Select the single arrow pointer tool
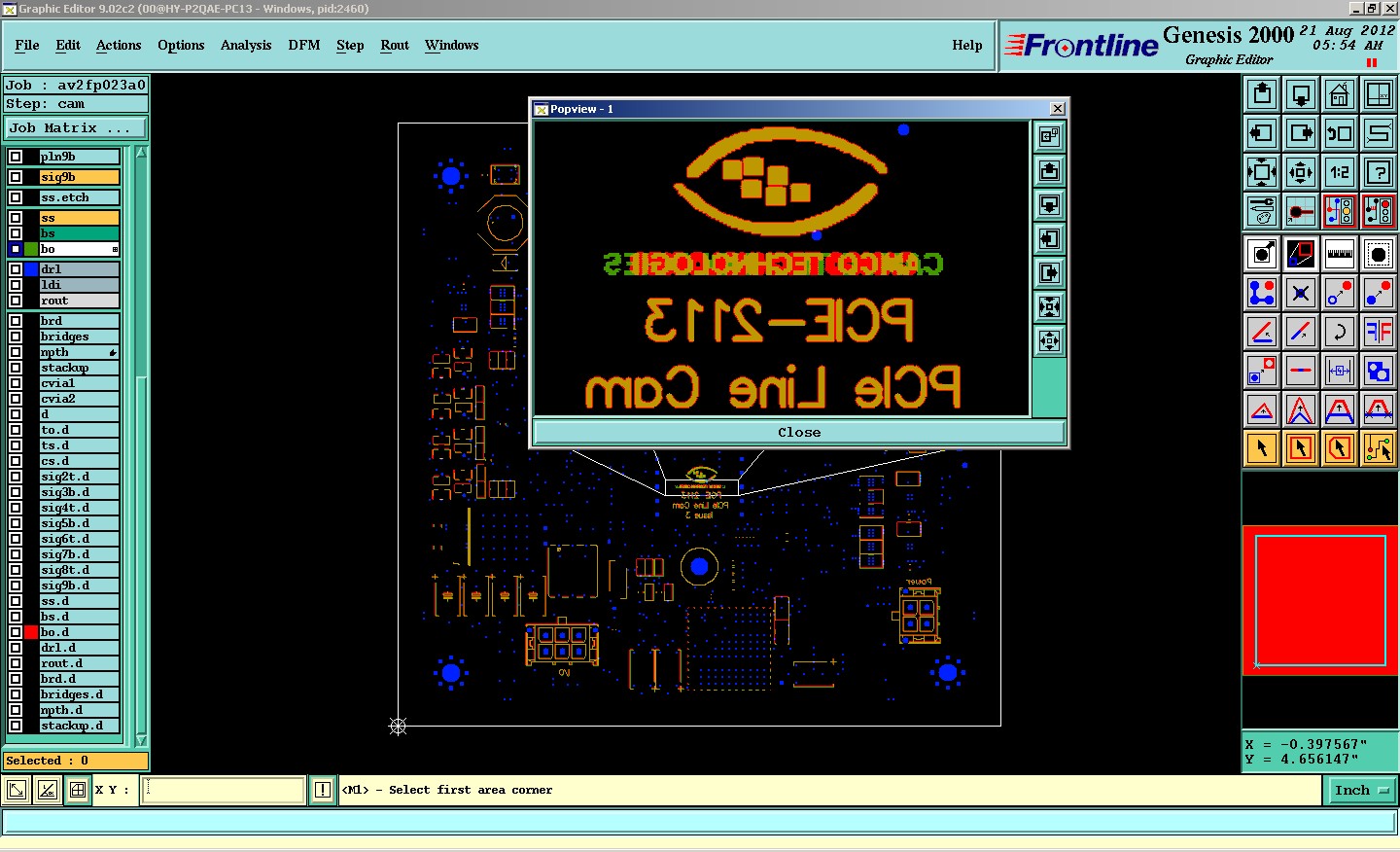Image resolution: width=1400 pixels, height=852 pixels. click(1262, 448)
